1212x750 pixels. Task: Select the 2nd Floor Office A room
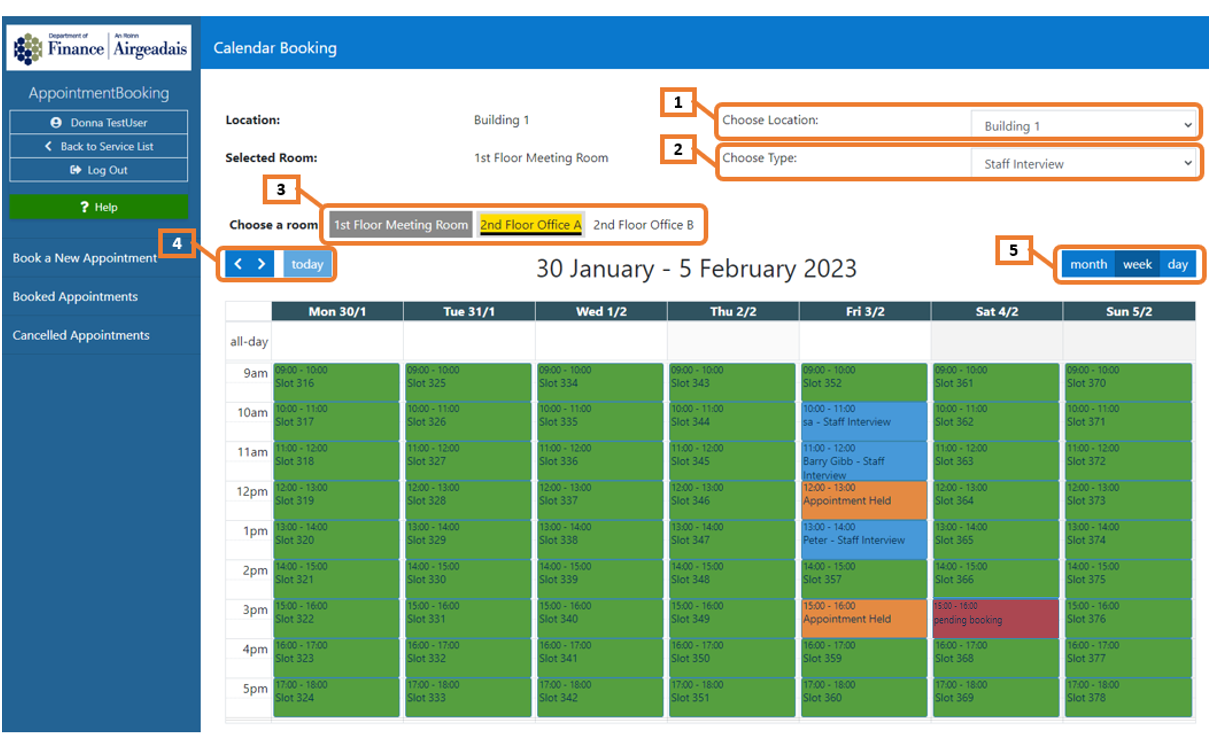530,225
